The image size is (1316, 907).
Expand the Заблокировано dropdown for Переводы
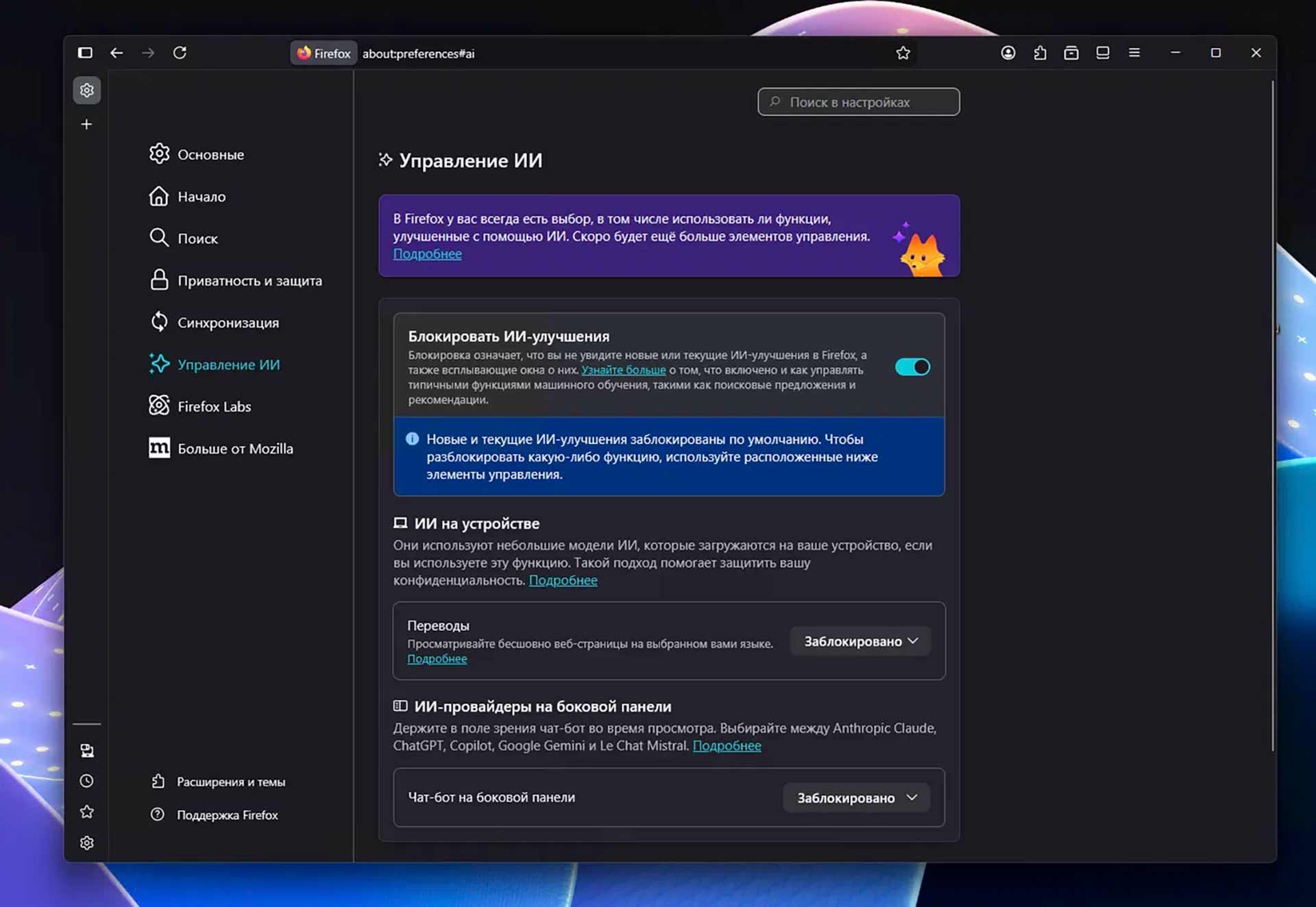860,641
